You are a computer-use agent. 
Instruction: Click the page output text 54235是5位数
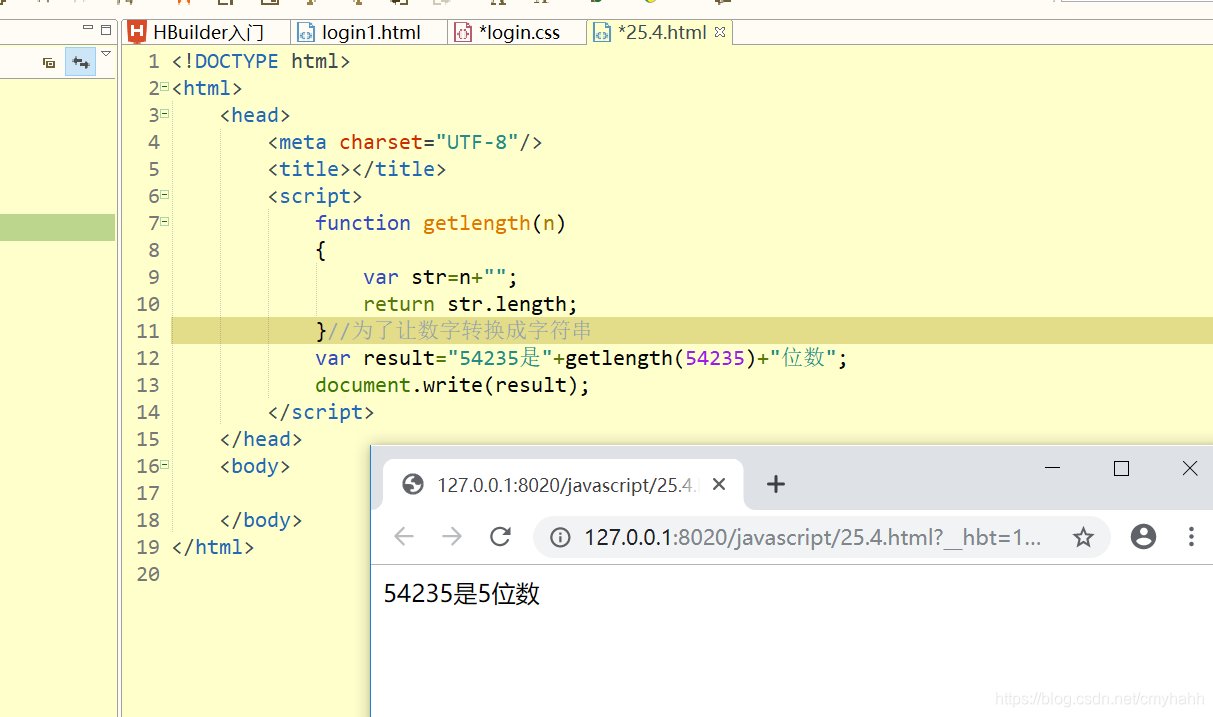tap(462, 594)
